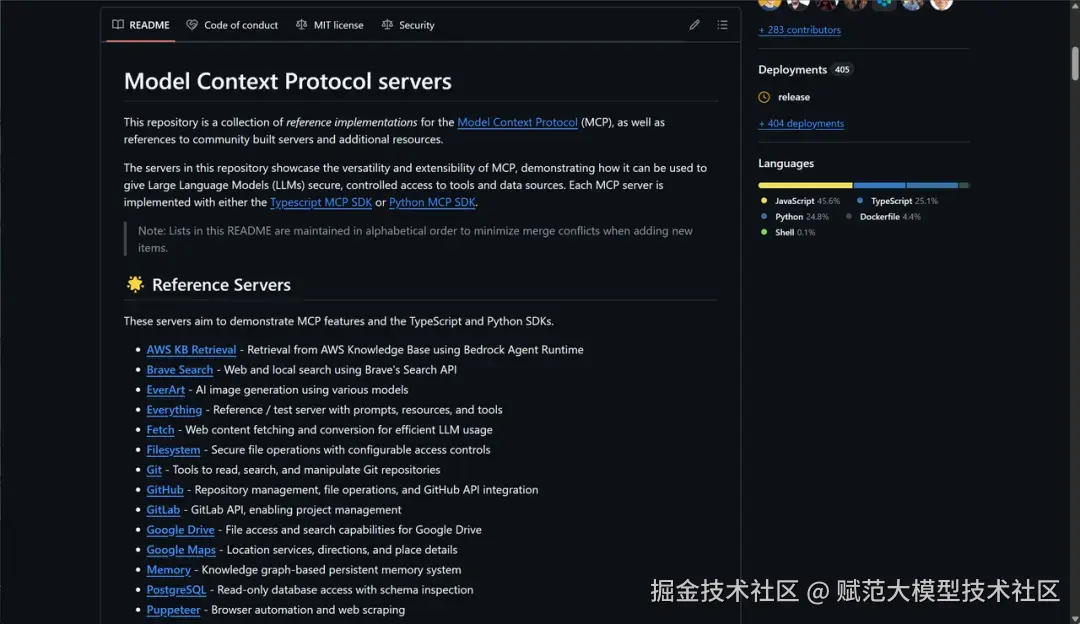
Task: Open the PostgreSQL server link
Action: pos(176,589)
